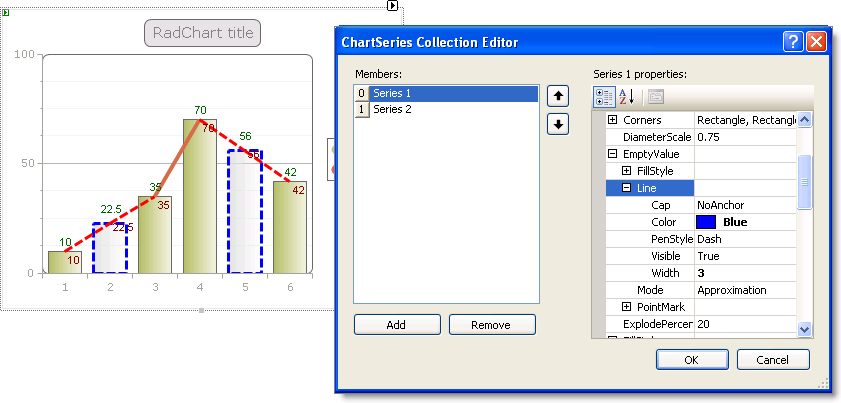Click the Alphabetical sort icon
The width and height of the screenshot is (841, 403).
pos(626,97)
